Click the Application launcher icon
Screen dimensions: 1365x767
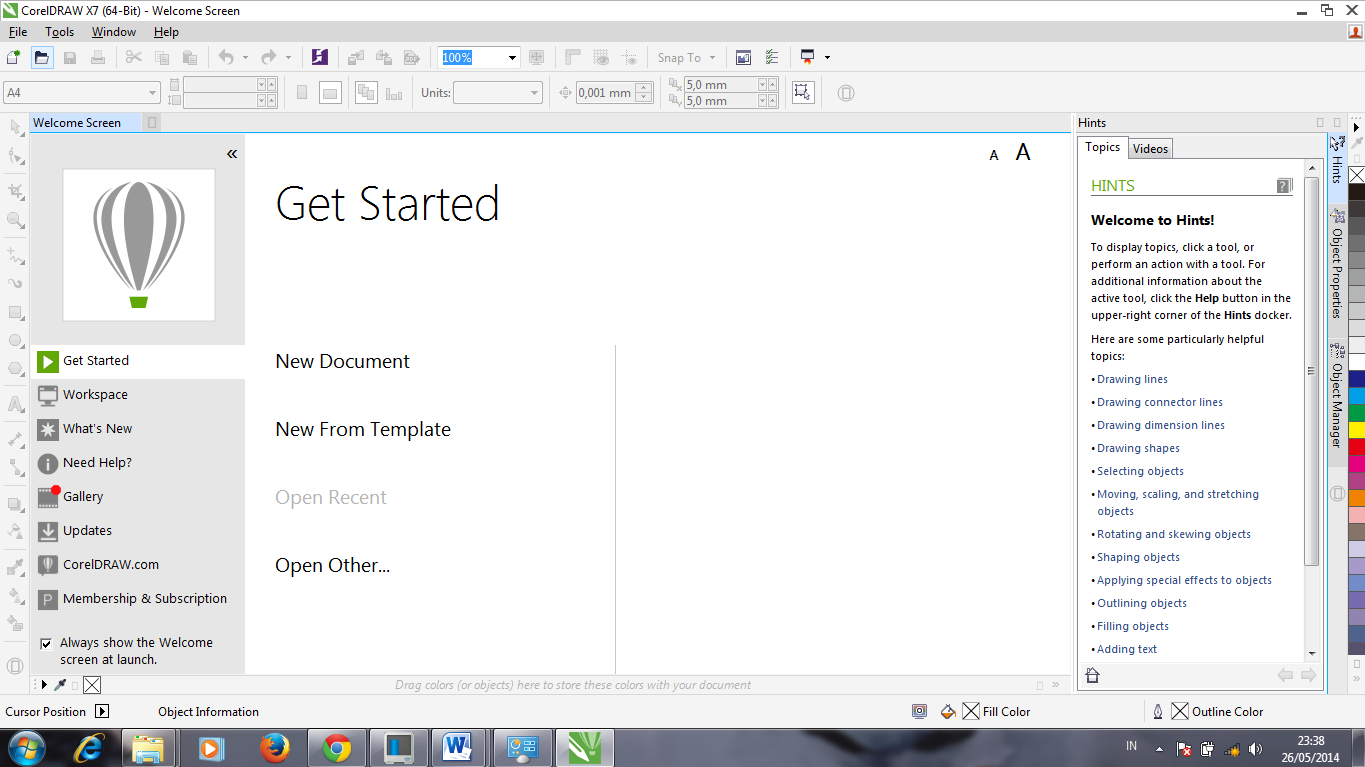click(x=807, y=58)
